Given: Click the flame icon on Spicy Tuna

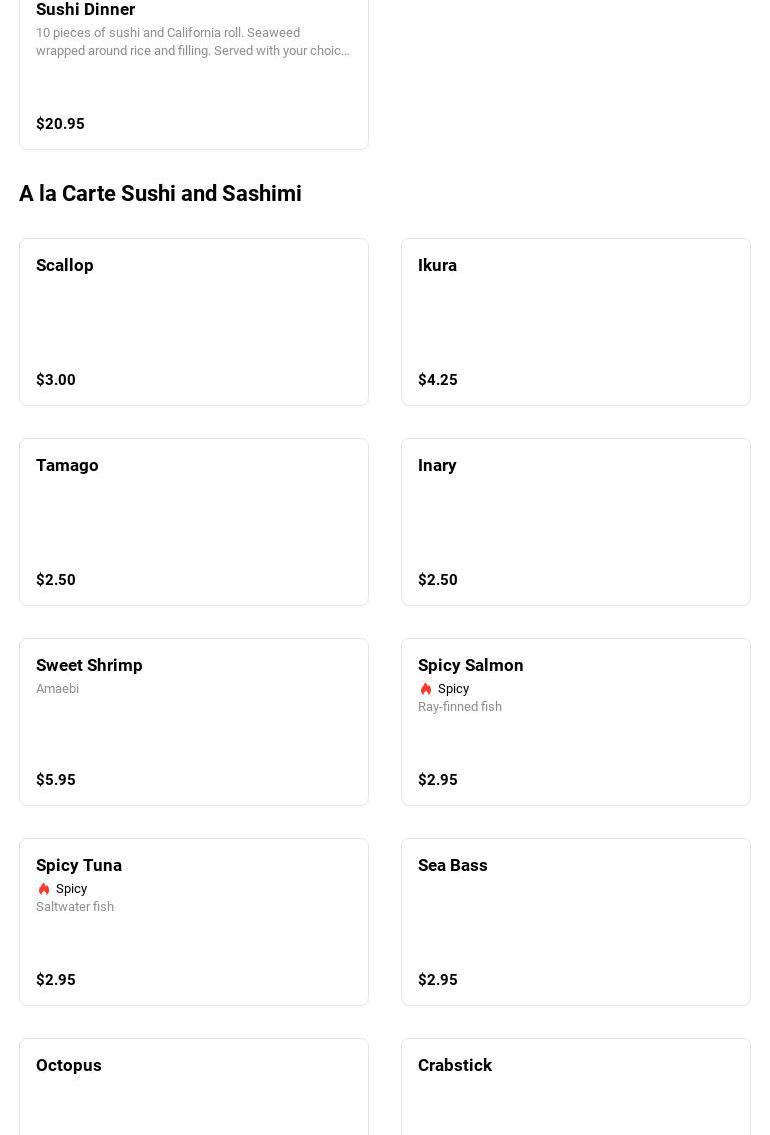Looking at the screenshot, I should click(x=44, y=889).
